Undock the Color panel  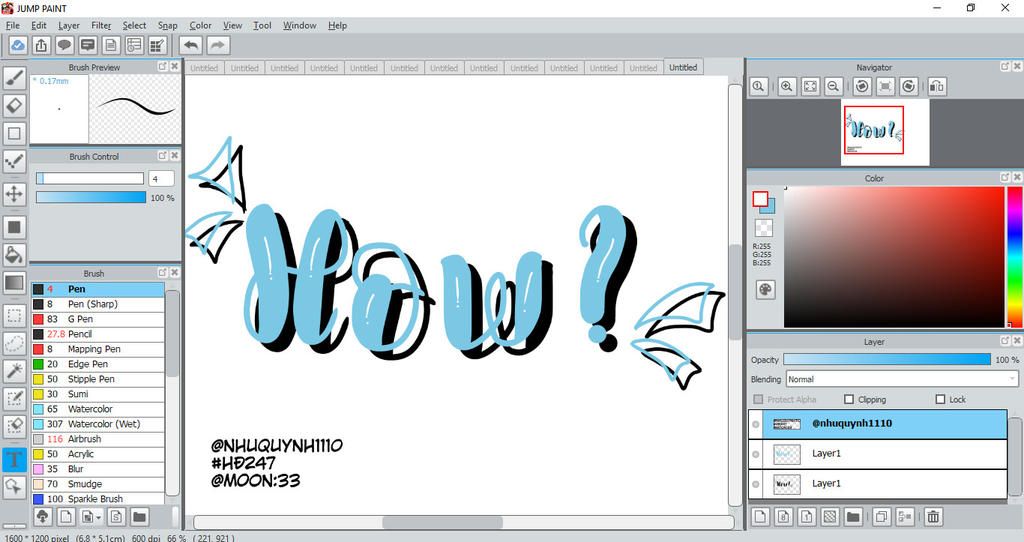(1005, 178)
